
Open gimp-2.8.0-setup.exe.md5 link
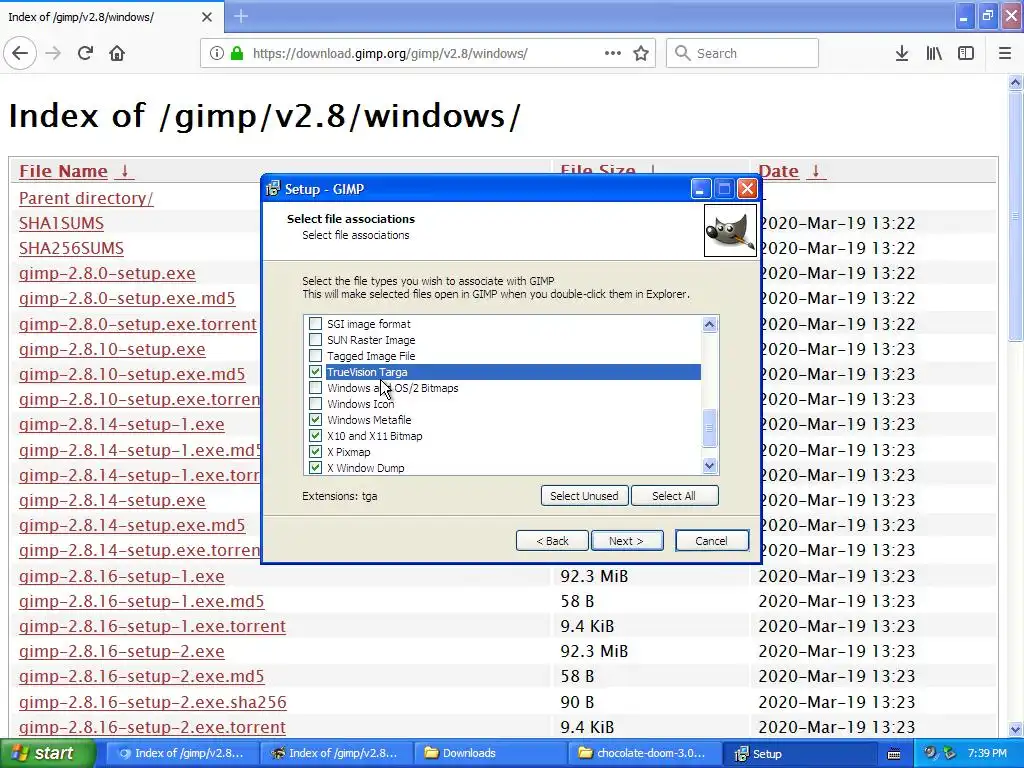point(127,298)
